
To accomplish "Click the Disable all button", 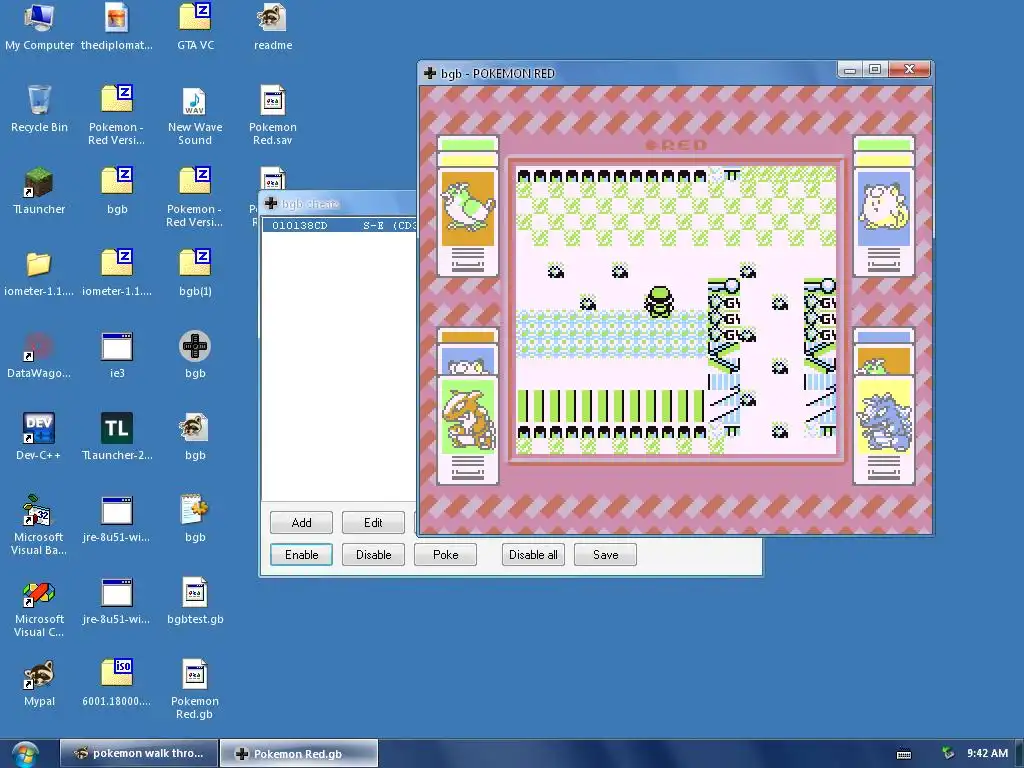I will [533, 554].
